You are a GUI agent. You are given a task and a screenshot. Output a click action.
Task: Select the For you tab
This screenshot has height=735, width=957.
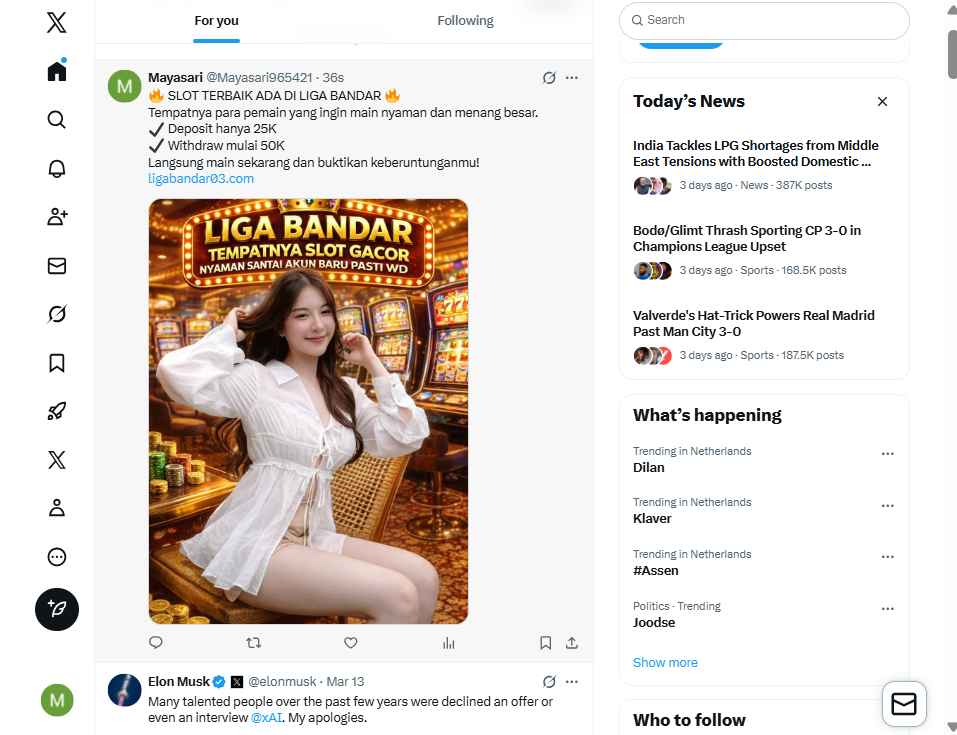pos(216,21)
